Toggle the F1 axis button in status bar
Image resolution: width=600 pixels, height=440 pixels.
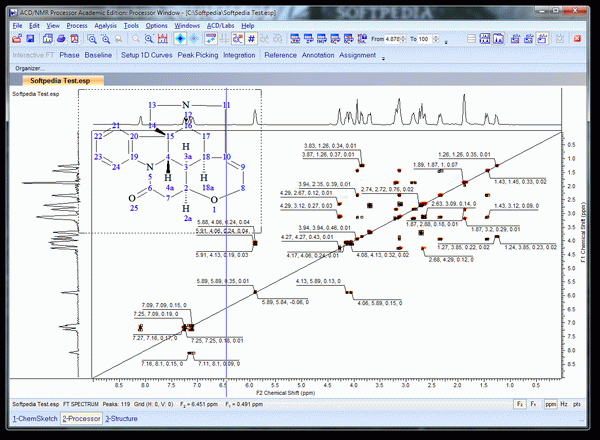pos(533,404)
